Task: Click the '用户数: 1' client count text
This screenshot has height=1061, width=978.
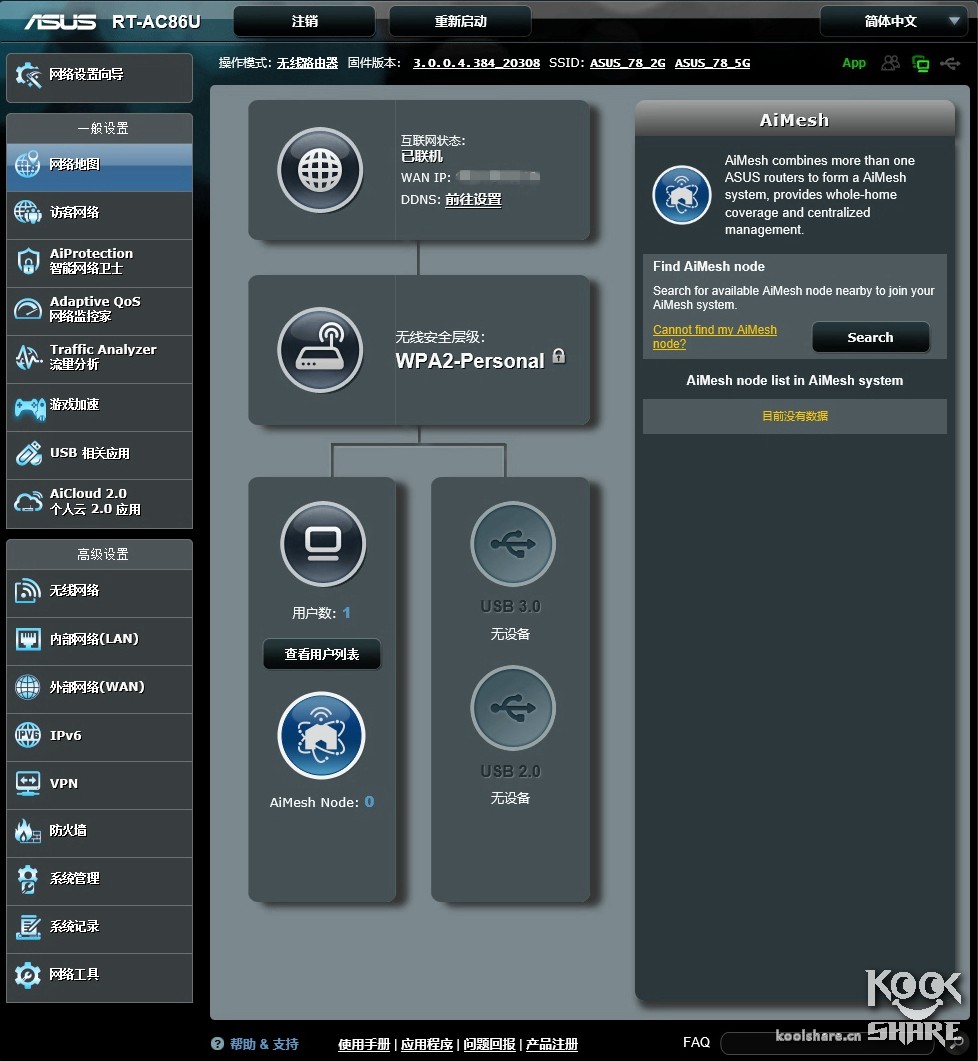Action: tap(321, 613)
